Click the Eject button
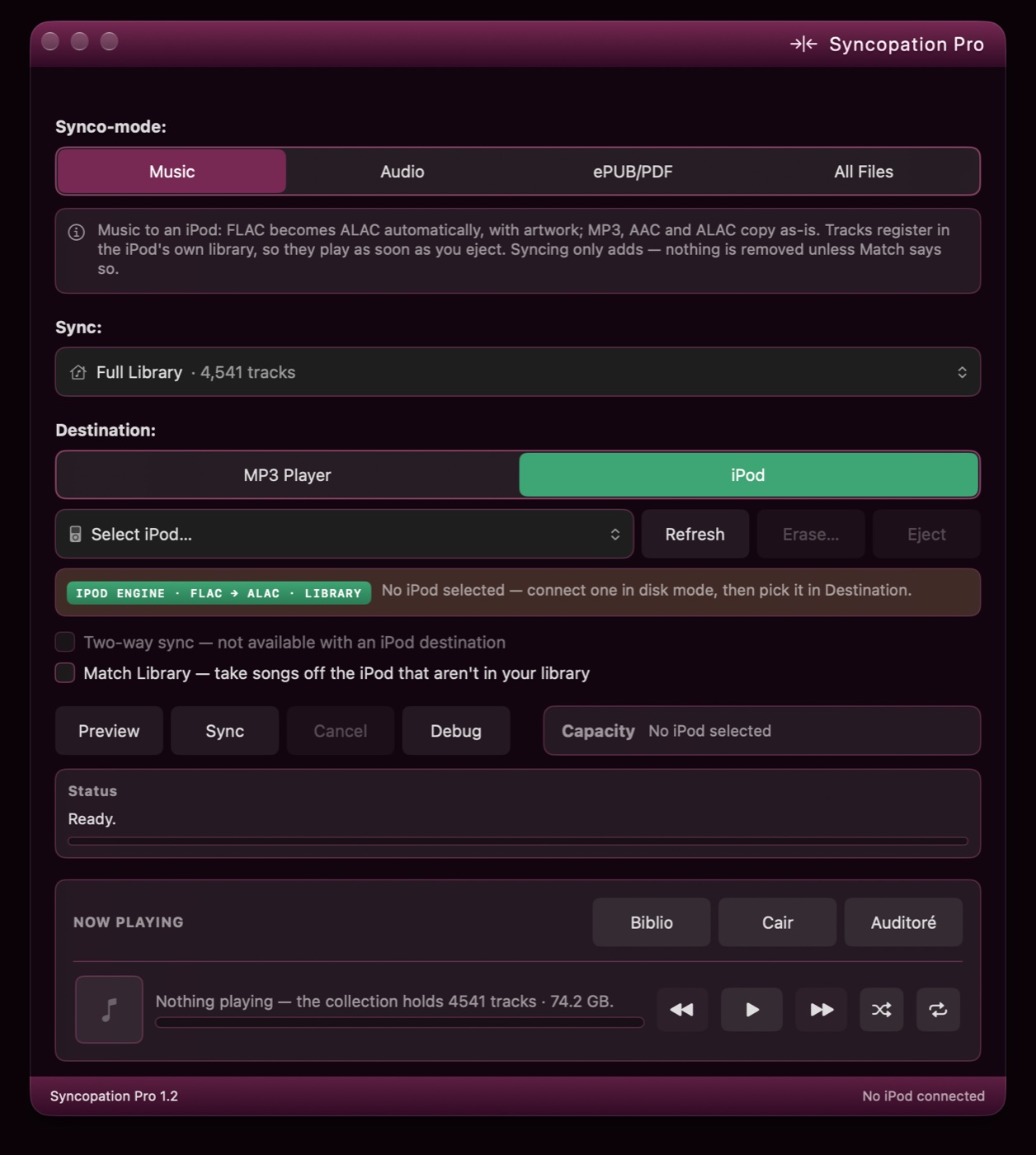 coord(926,535)
